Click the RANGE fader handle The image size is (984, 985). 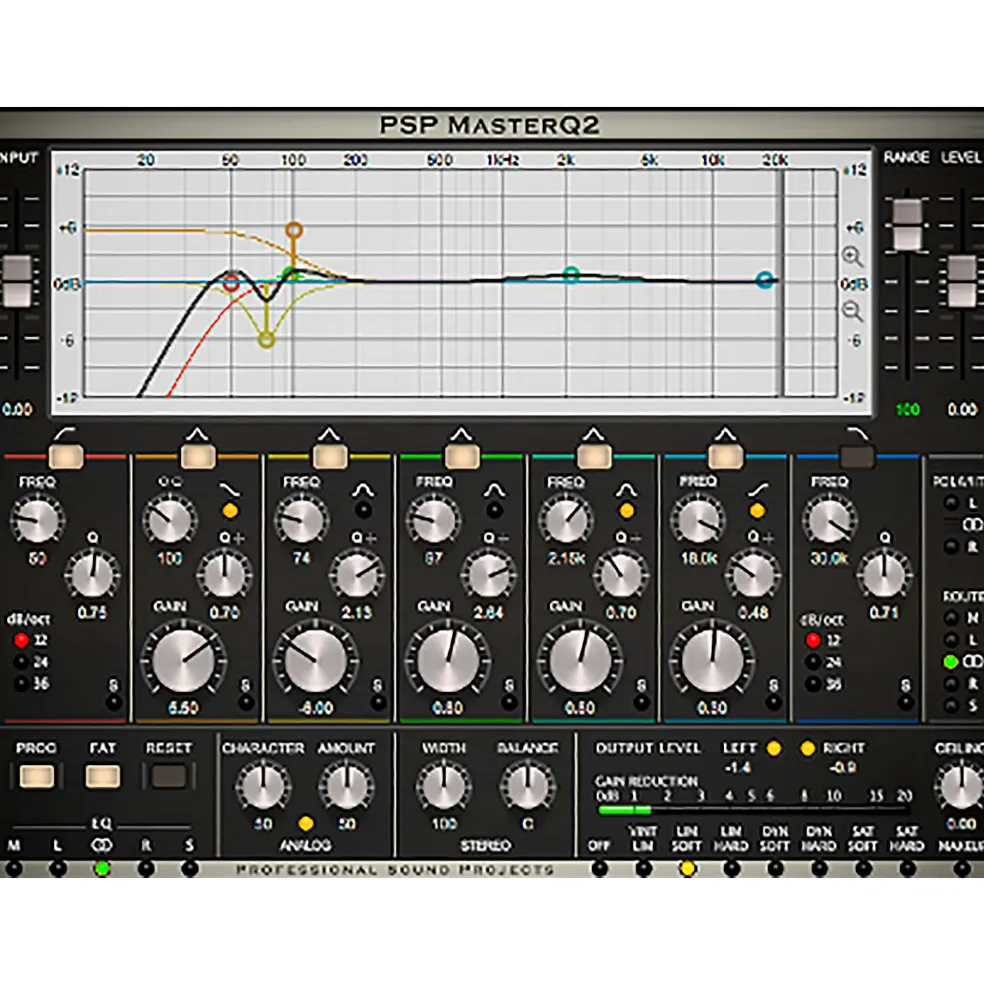(x=907, y=225)
